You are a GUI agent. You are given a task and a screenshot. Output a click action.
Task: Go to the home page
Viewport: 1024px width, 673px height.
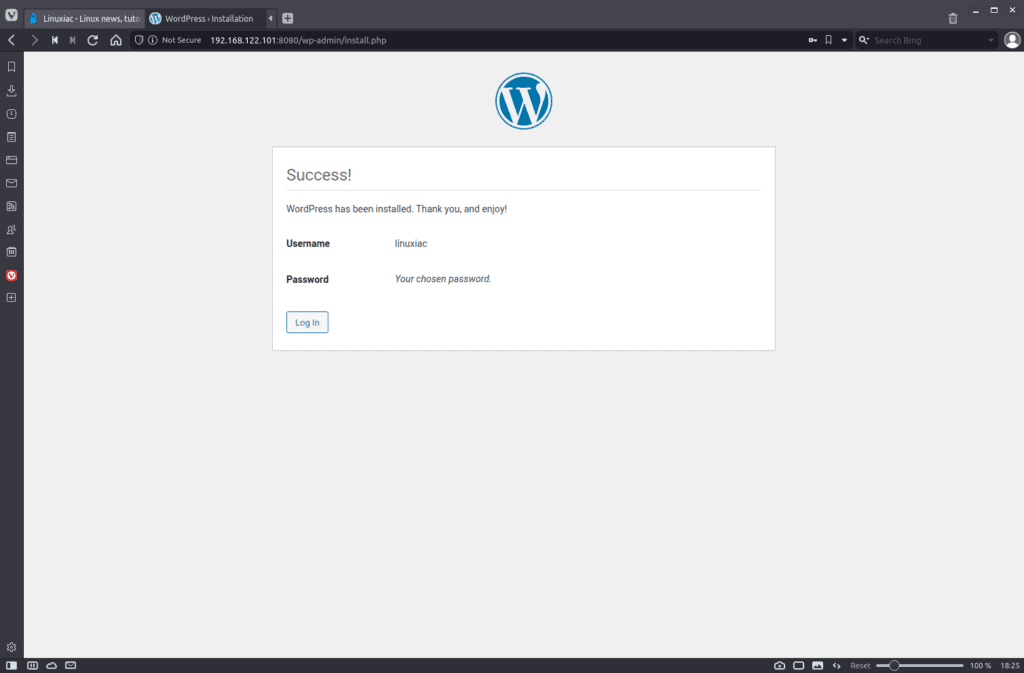coord(116,40)
